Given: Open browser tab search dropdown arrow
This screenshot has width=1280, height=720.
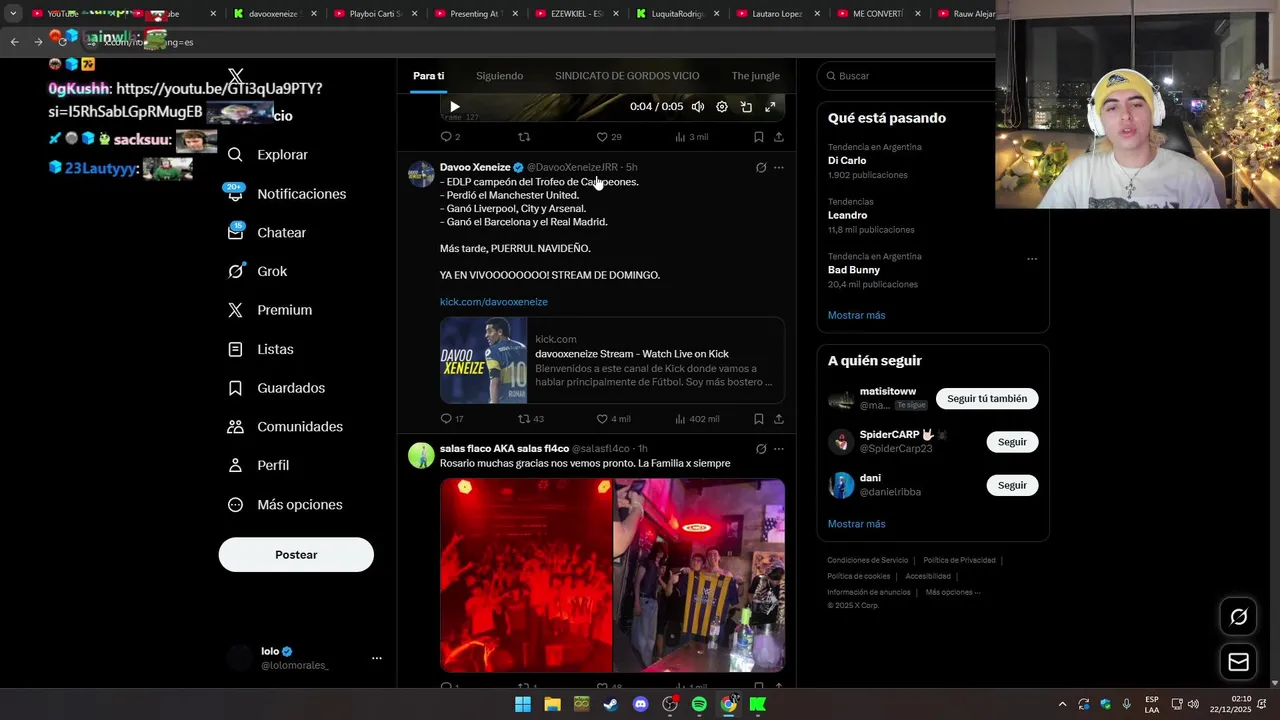Looking at the screenshot, I should 13,14.
